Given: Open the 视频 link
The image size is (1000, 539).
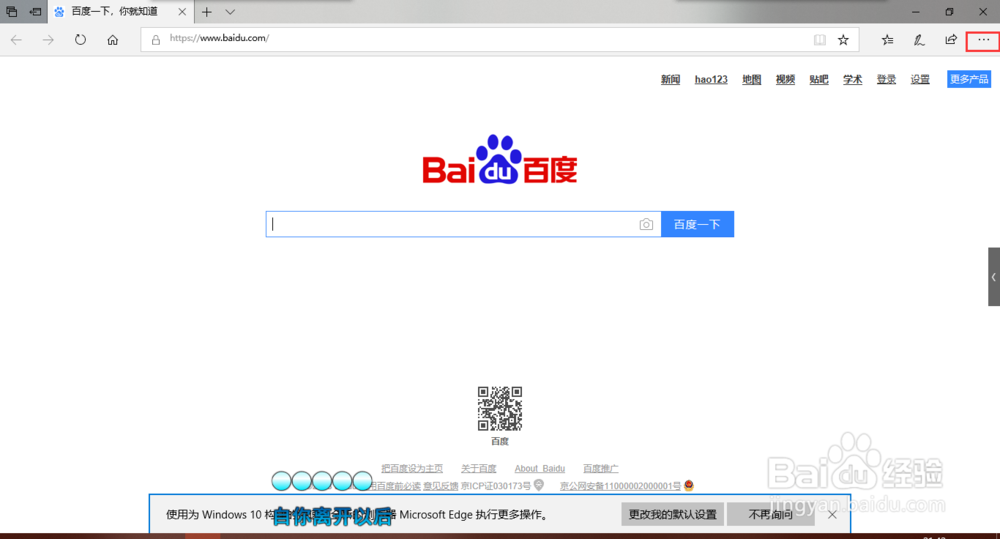Looking at the screenshot, I should click(785, 79).
